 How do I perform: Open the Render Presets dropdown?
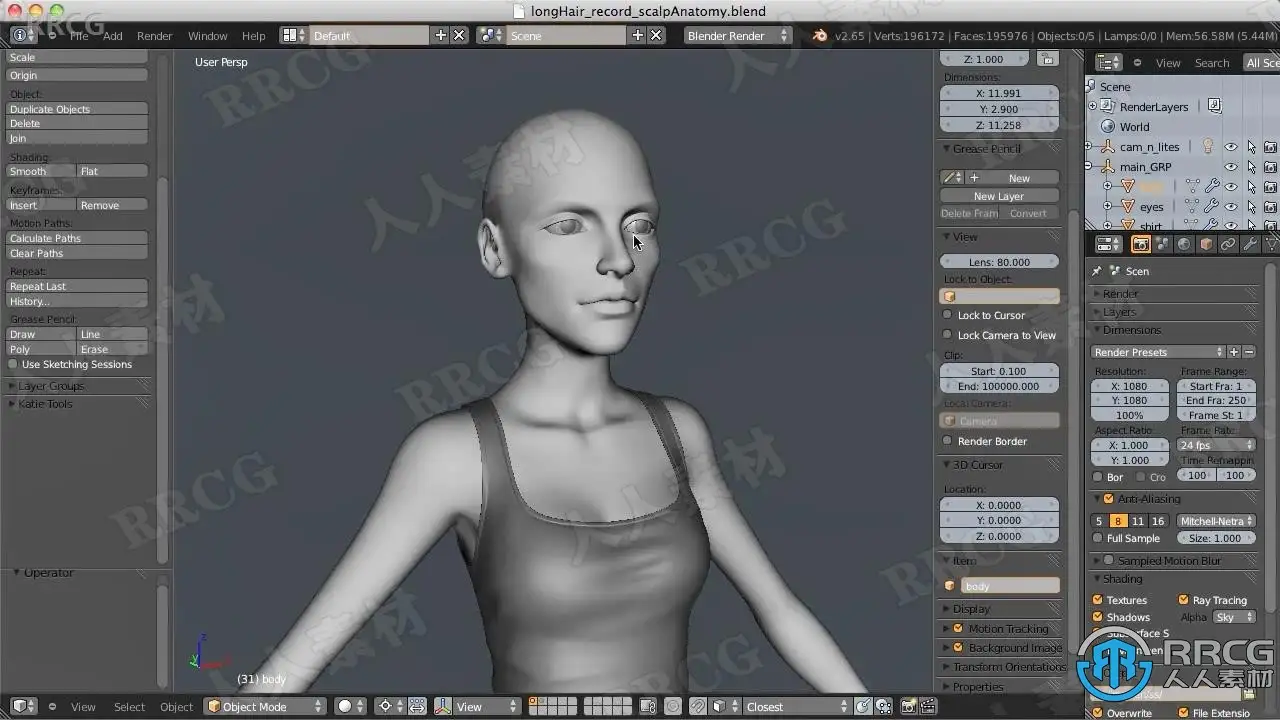pos(1159,352)
